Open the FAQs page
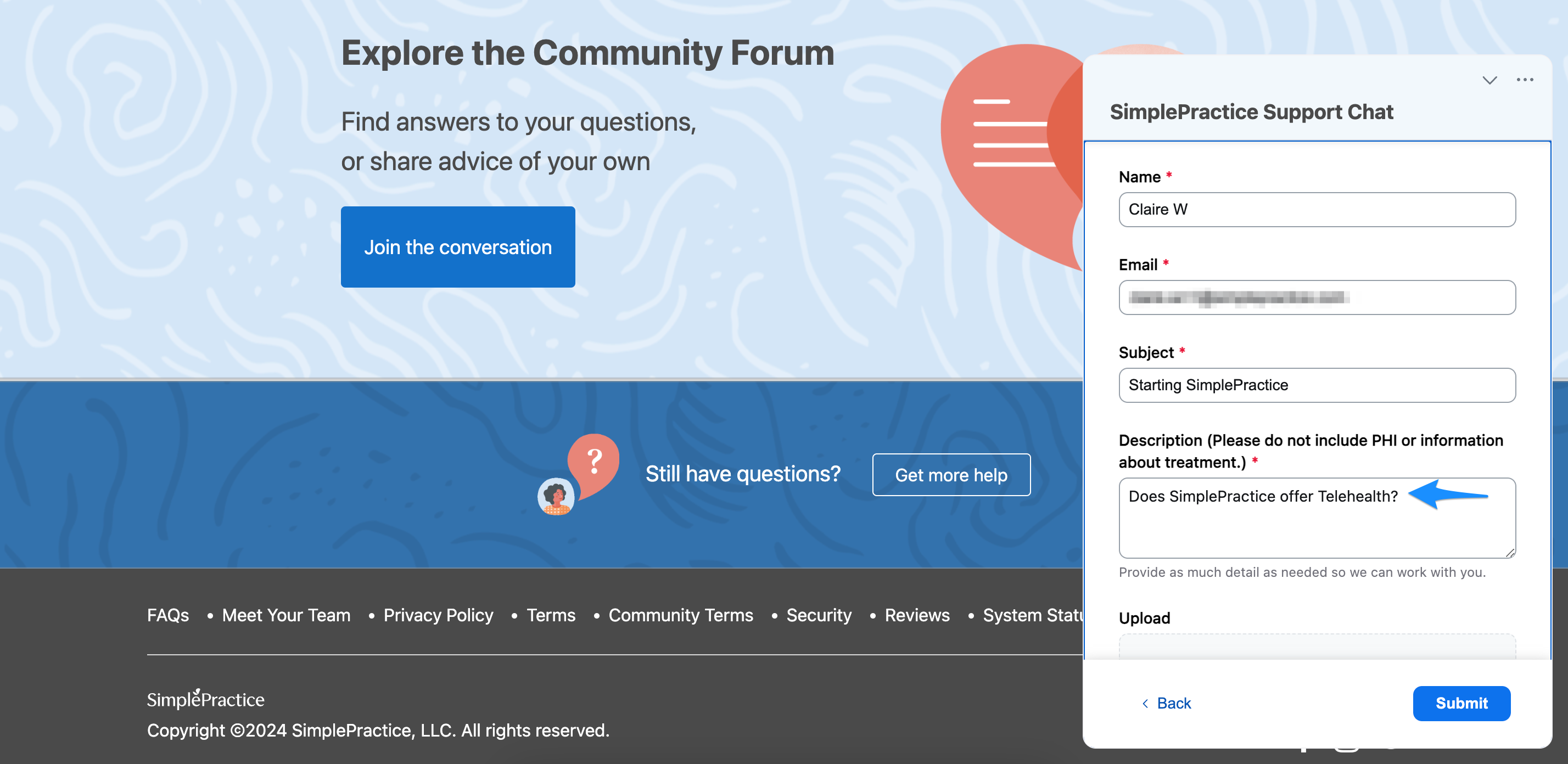The width and height of the screenshot is (1568, 764). pyautogui.click(x=167, y=615)
